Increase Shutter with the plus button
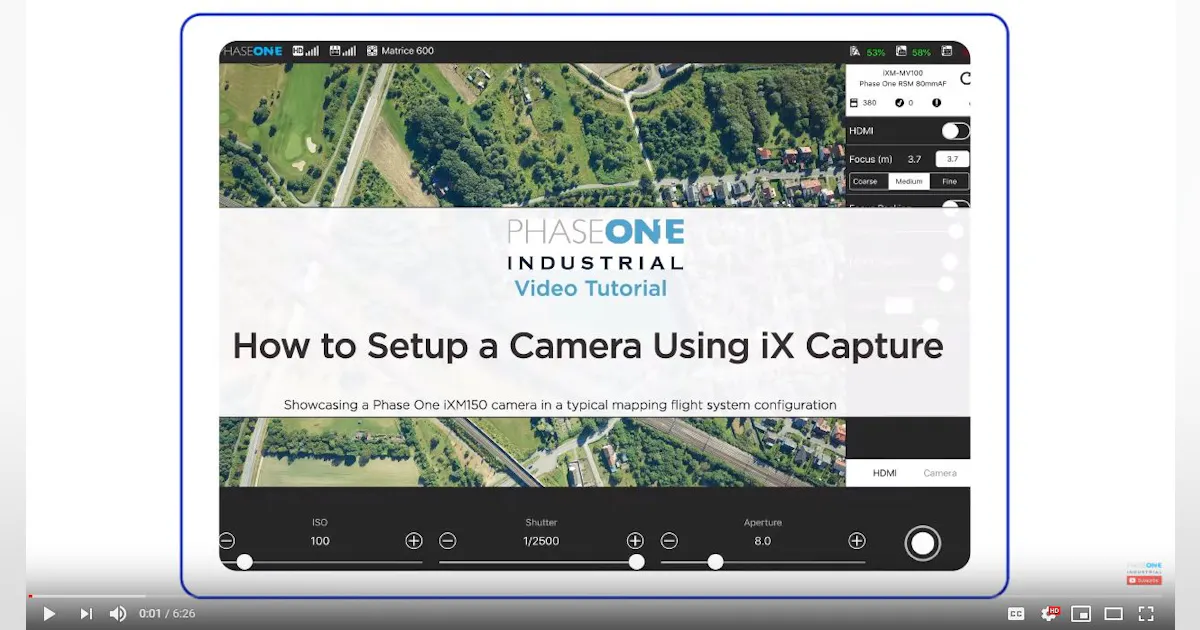 pos(635,541)
